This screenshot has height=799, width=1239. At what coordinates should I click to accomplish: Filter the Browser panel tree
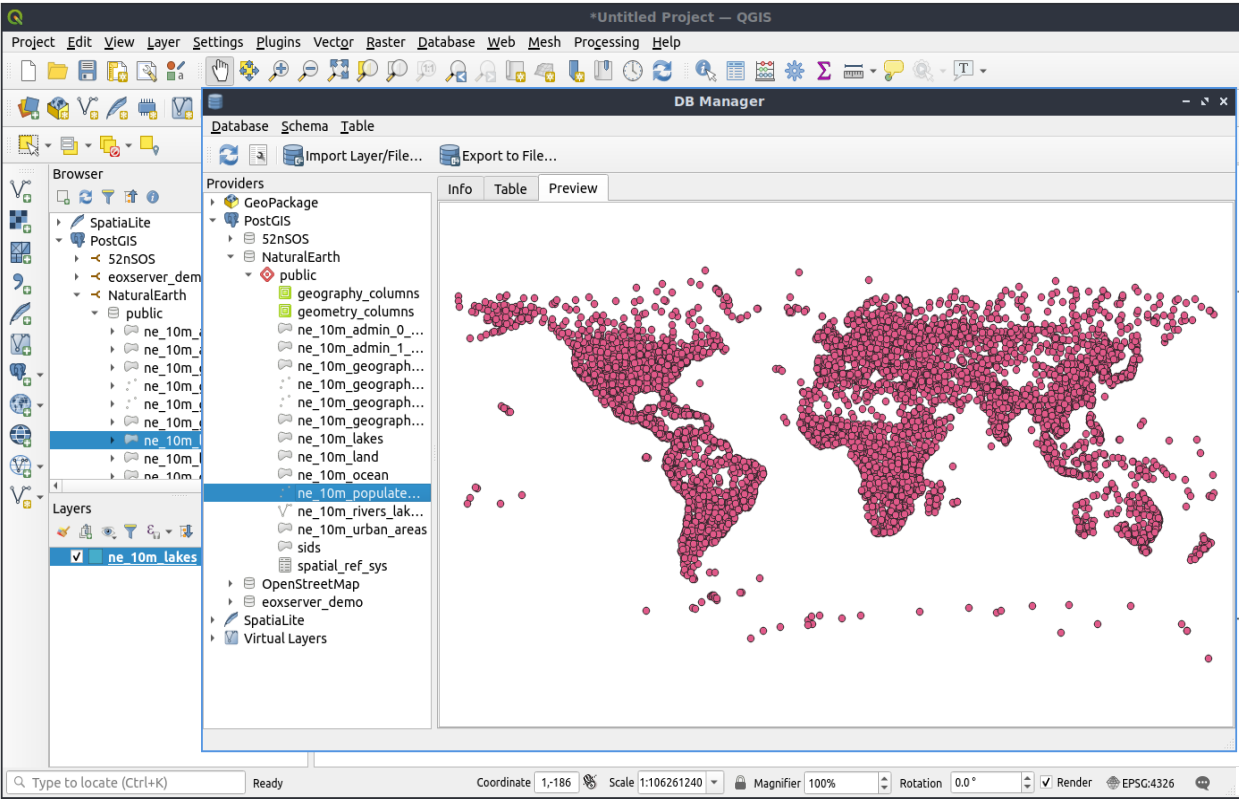[108, 197]
